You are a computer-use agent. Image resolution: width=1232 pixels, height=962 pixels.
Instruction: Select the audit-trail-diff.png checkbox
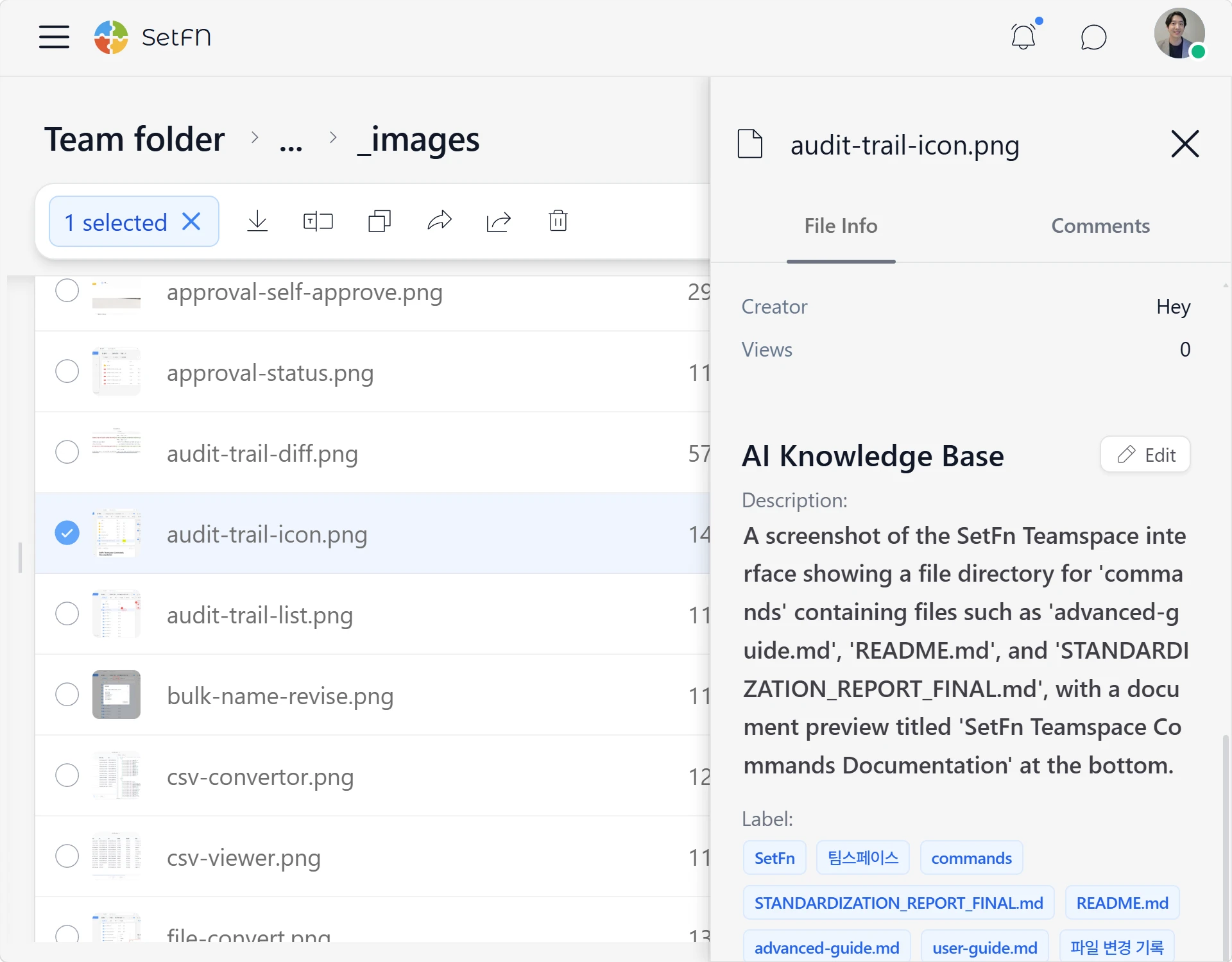pyautogui.click(x=67, y=452)
